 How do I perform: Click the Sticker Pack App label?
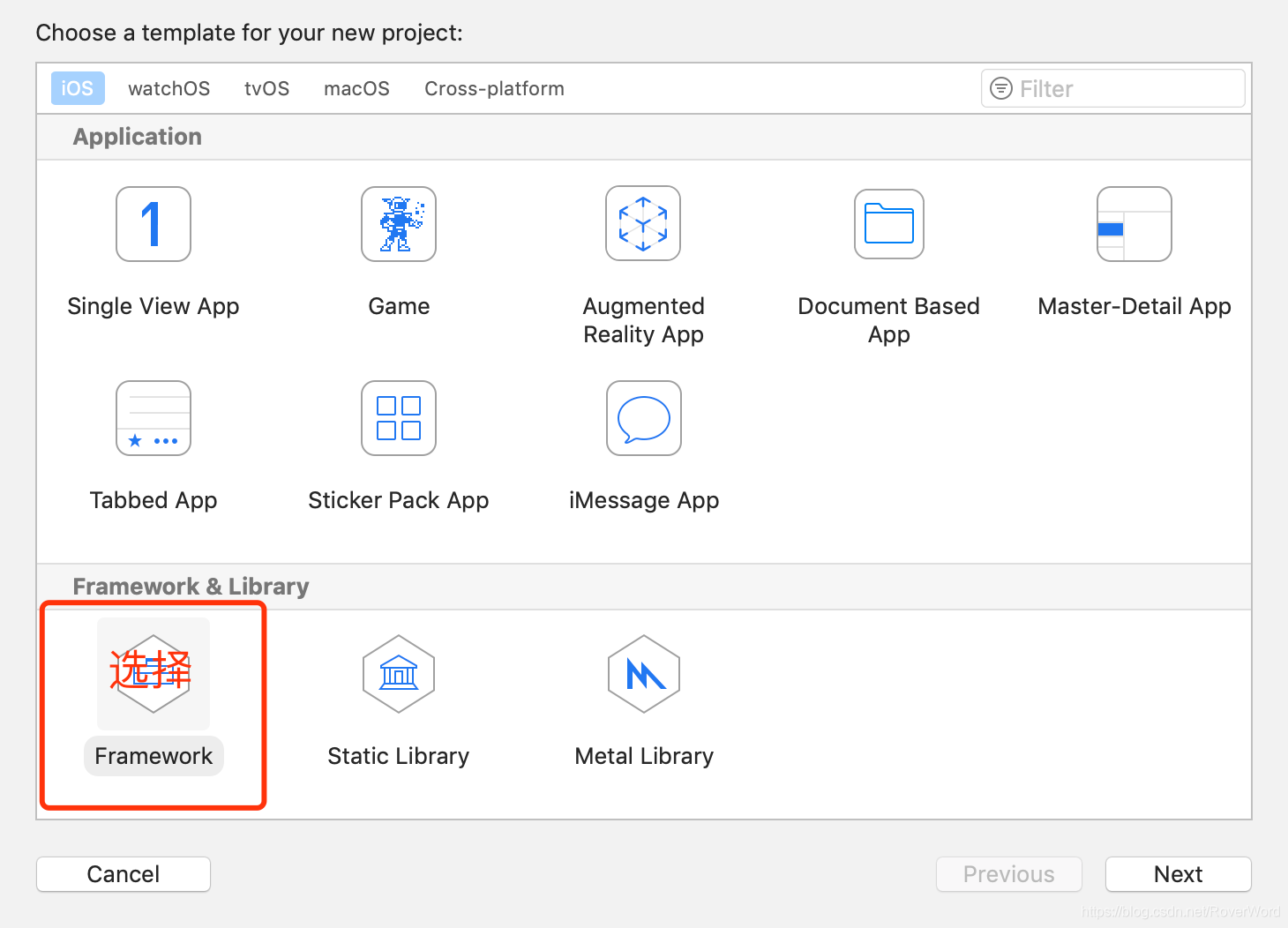(x=399, y=500)
